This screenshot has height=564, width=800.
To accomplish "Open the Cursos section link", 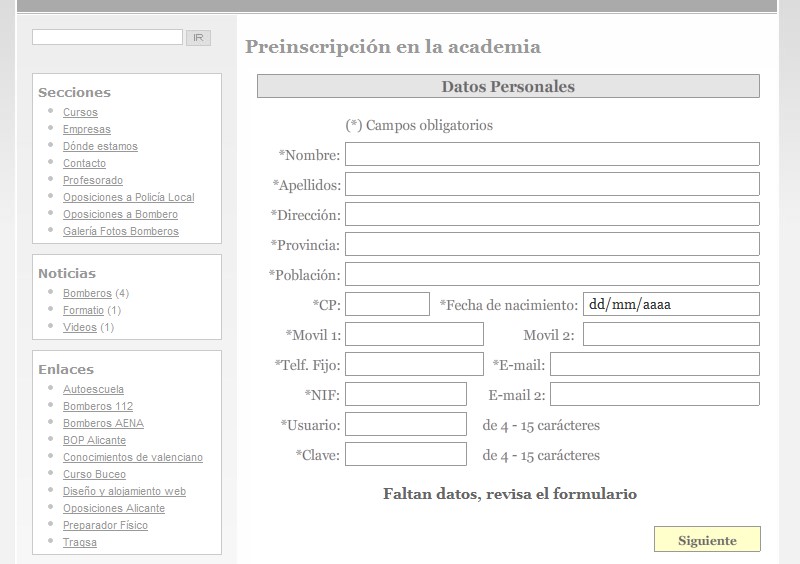I will point(80,112).
